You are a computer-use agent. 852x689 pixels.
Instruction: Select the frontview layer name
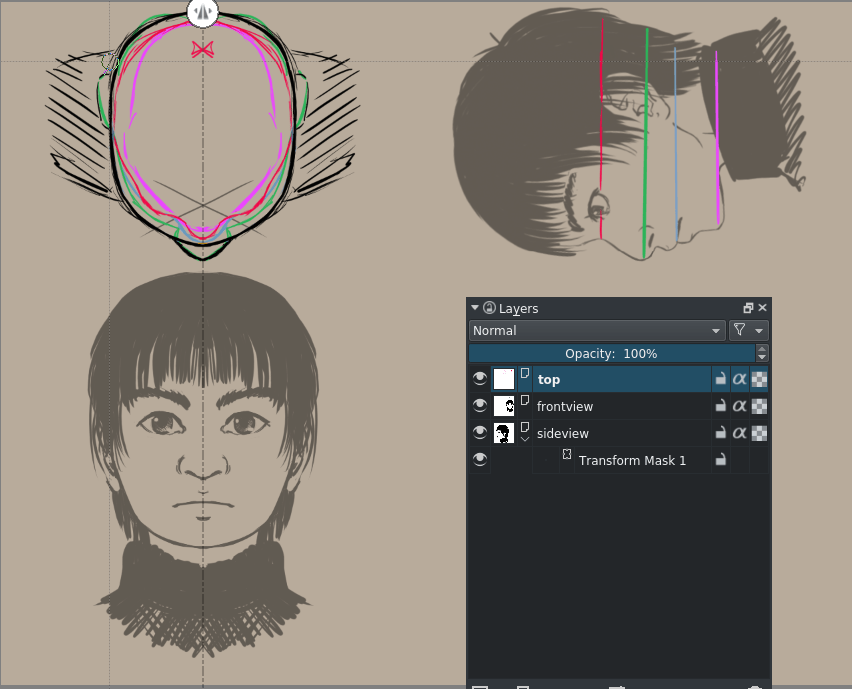tap(565, 406)
